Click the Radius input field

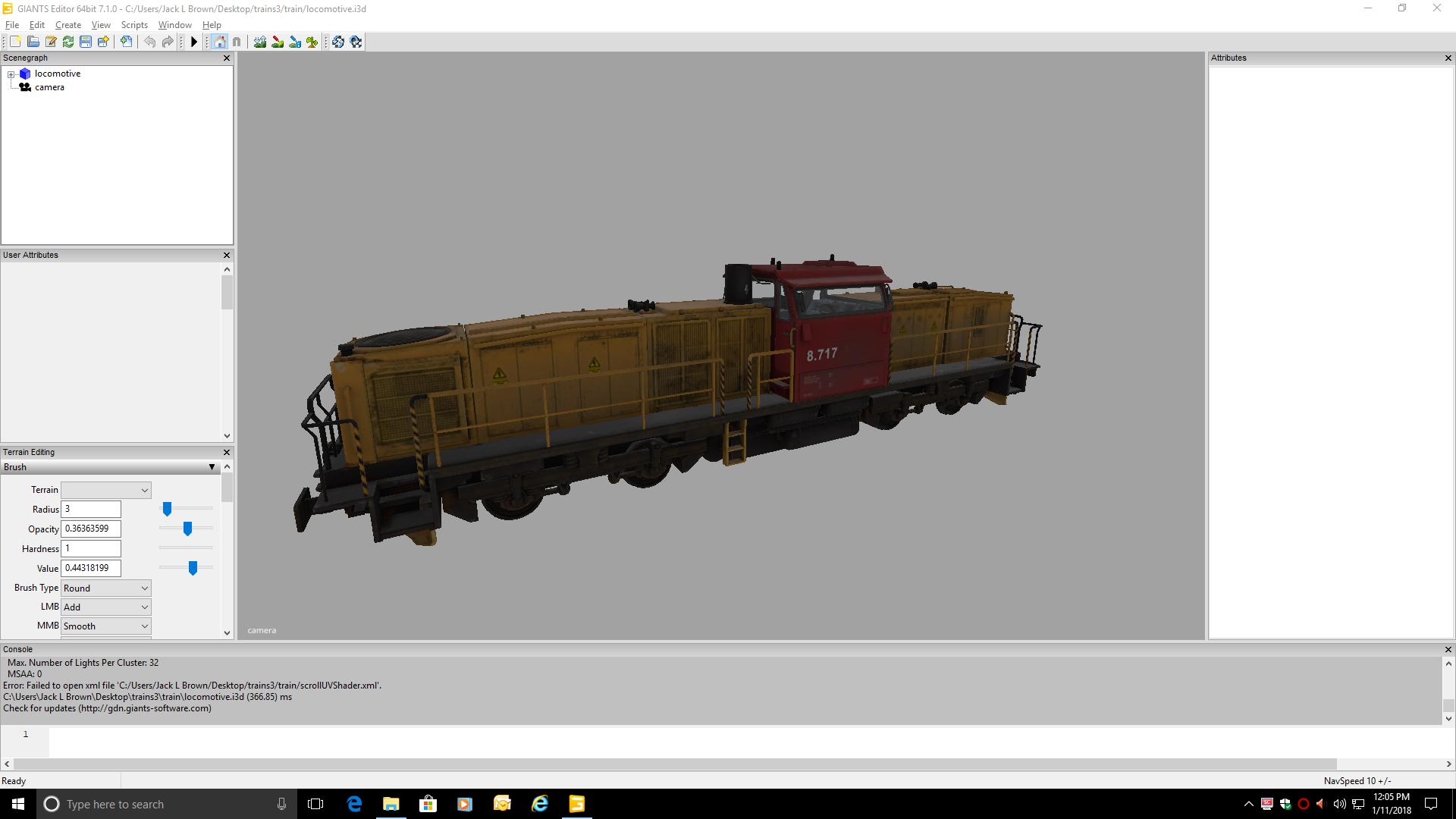[90, 509]
